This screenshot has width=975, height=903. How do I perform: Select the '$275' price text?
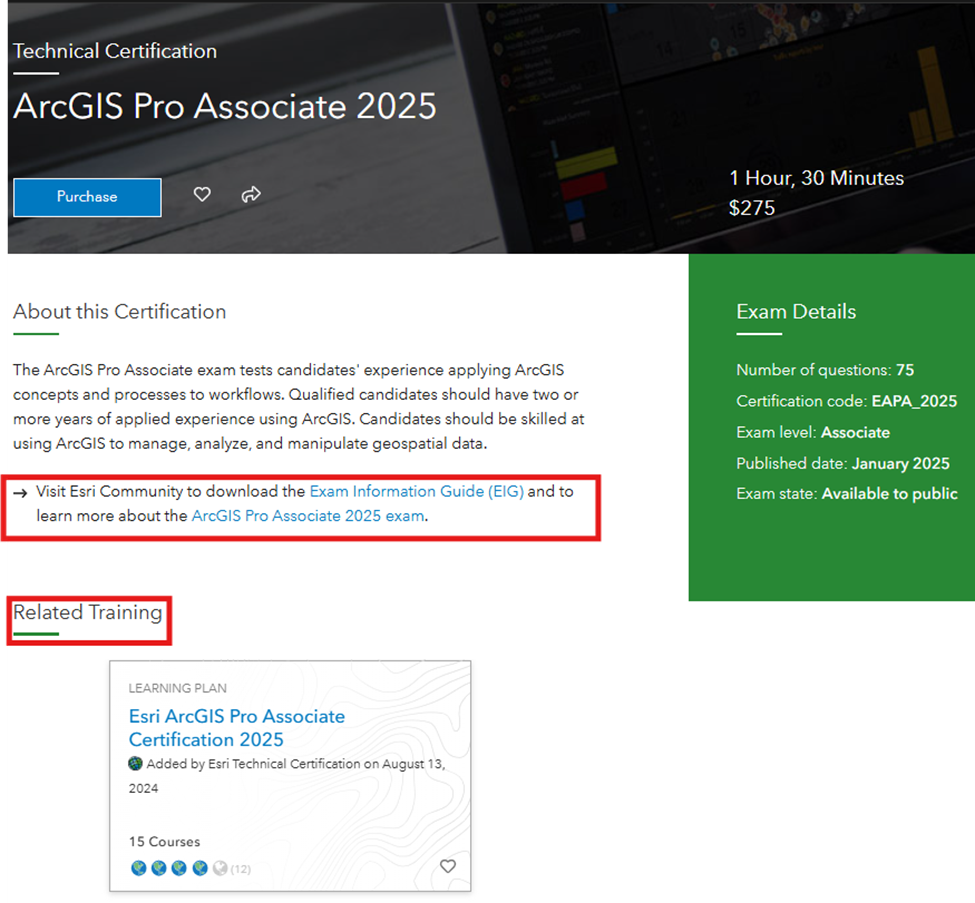[x=752, y=208]
